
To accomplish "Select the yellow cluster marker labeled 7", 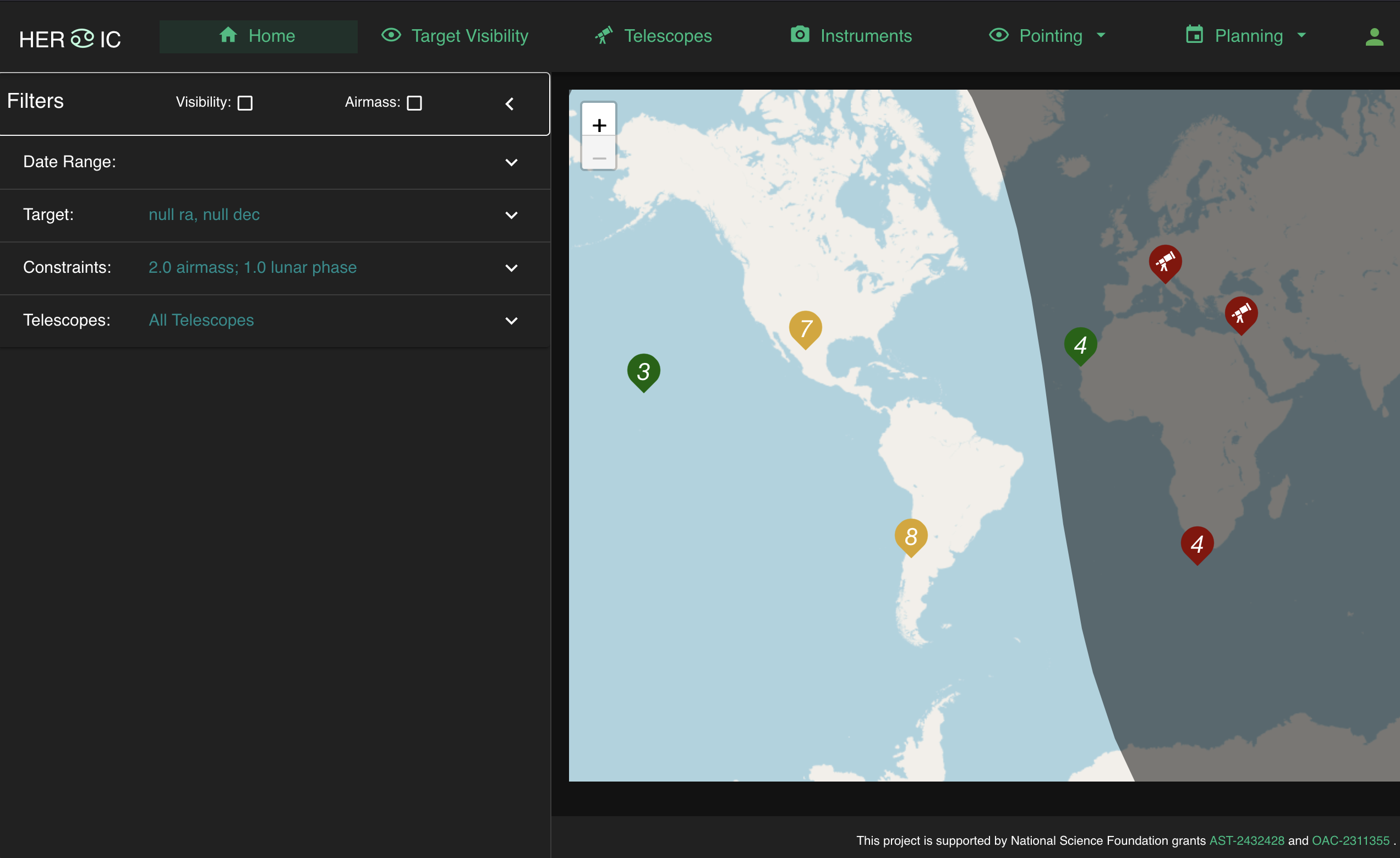I will (x=805, y=329).
